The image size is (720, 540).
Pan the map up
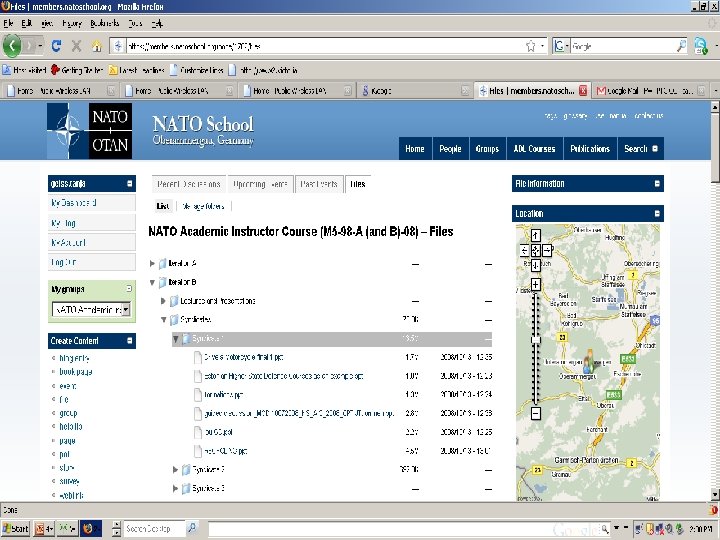pos(535,236)
